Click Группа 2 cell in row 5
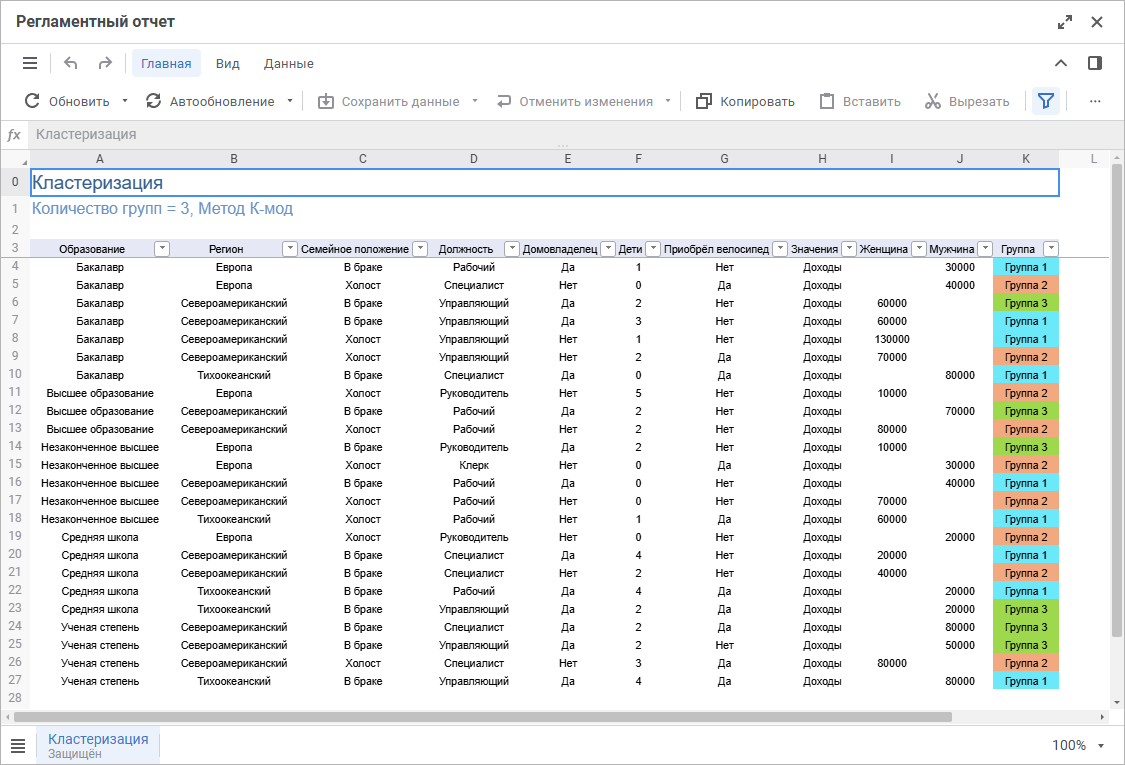This screenshot has width=1125, height=765. (1026, 285)
